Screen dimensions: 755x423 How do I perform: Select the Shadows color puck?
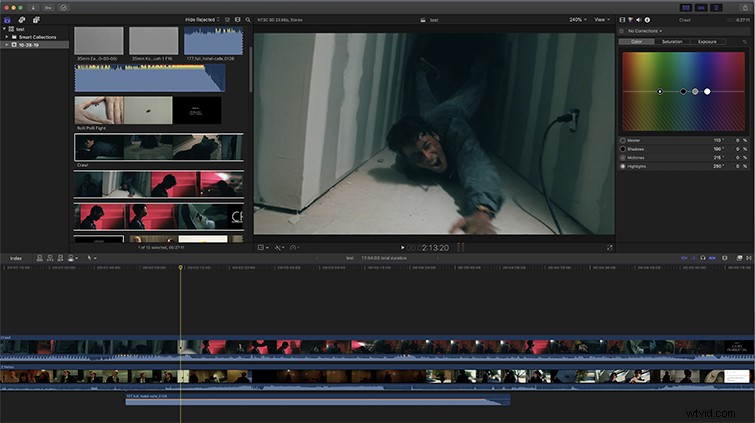click(x=683, y=92)
